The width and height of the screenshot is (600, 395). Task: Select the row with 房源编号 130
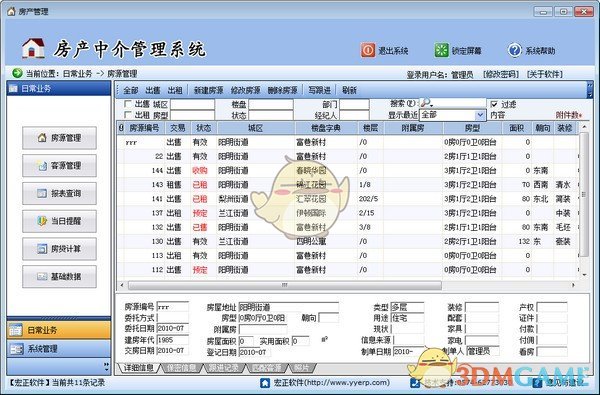(347, 242)
